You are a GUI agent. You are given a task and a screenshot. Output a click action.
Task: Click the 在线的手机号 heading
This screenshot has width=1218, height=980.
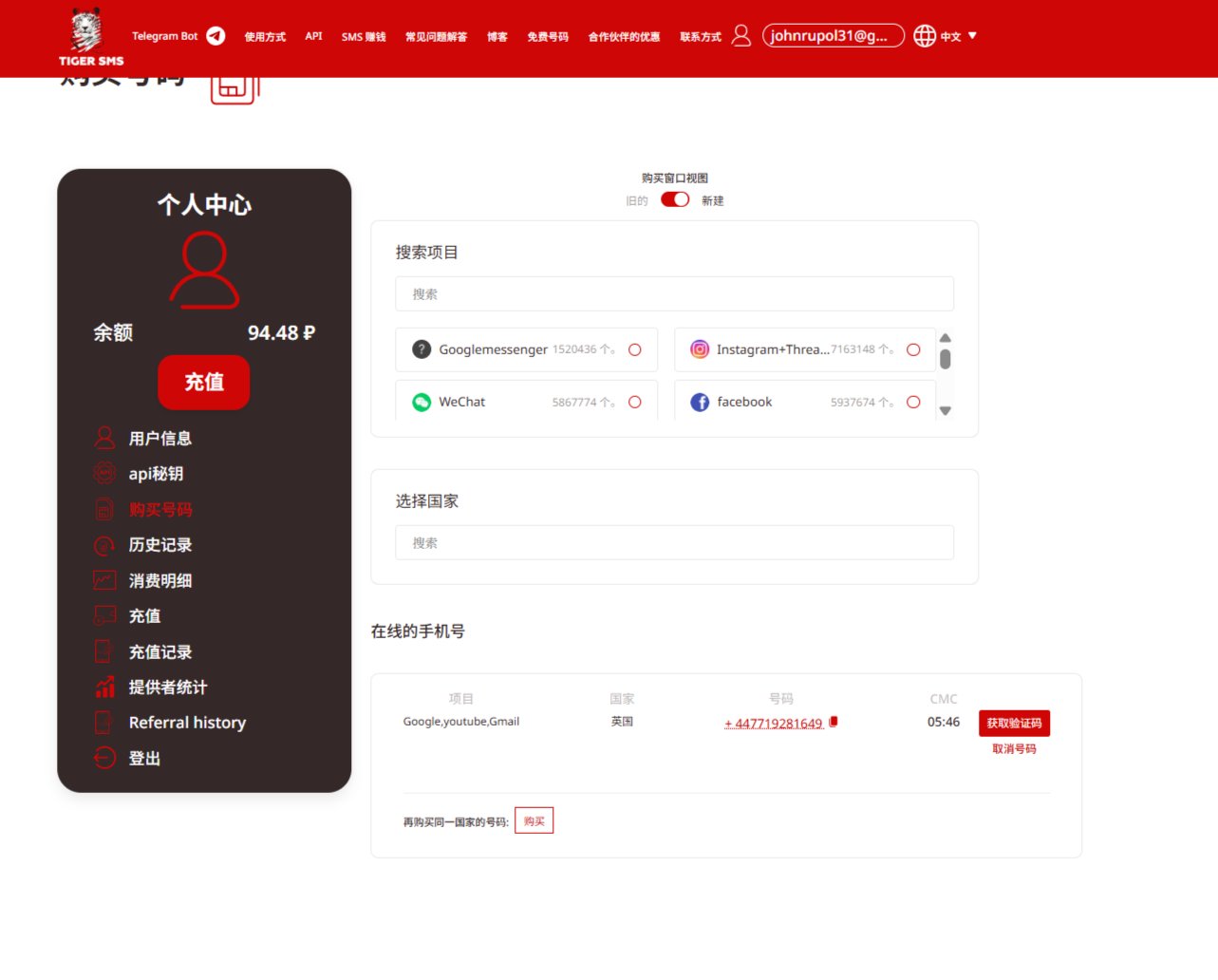point(418,631)
